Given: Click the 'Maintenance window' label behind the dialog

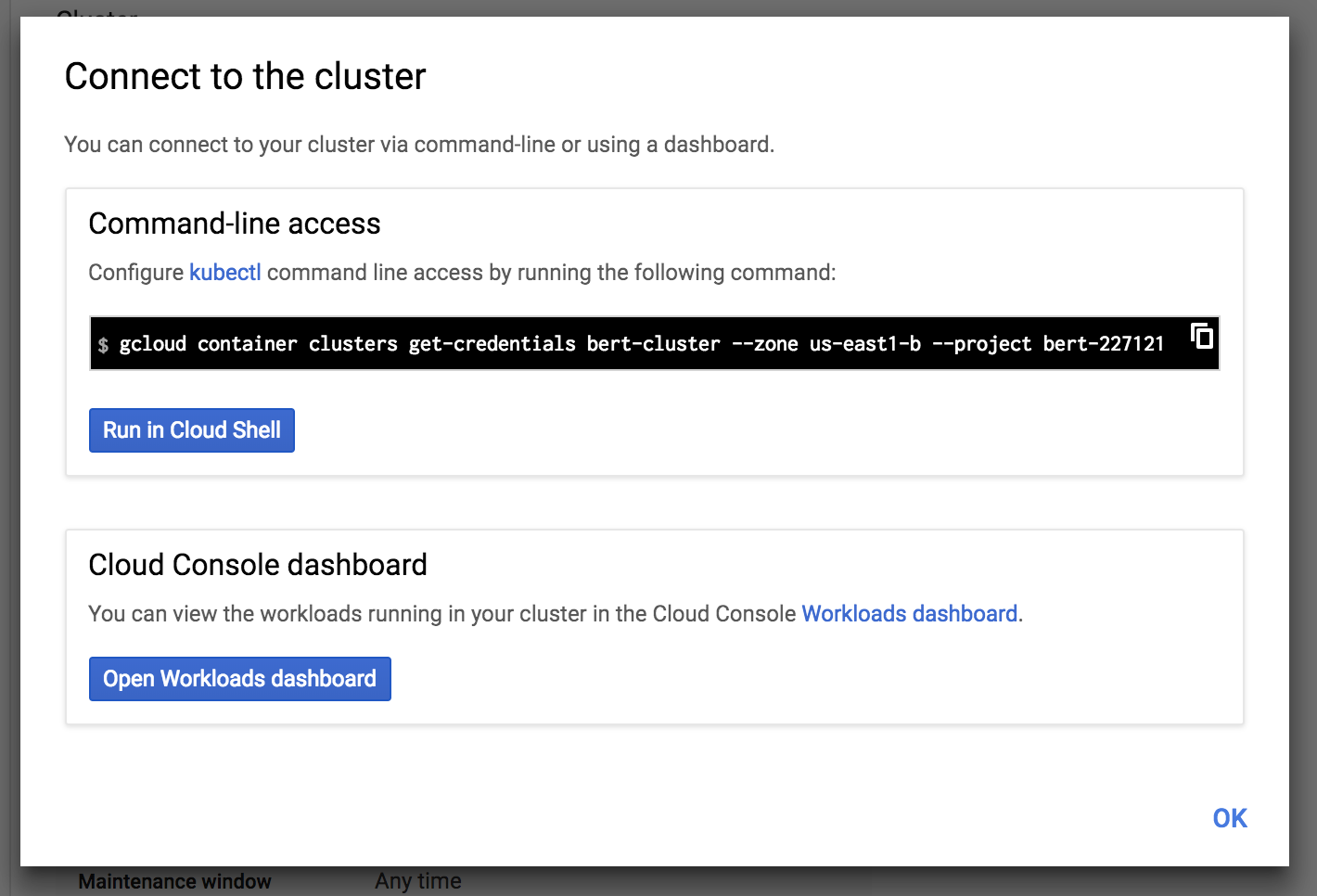Looking at the screenshot, I should click(x=174, y=881).
